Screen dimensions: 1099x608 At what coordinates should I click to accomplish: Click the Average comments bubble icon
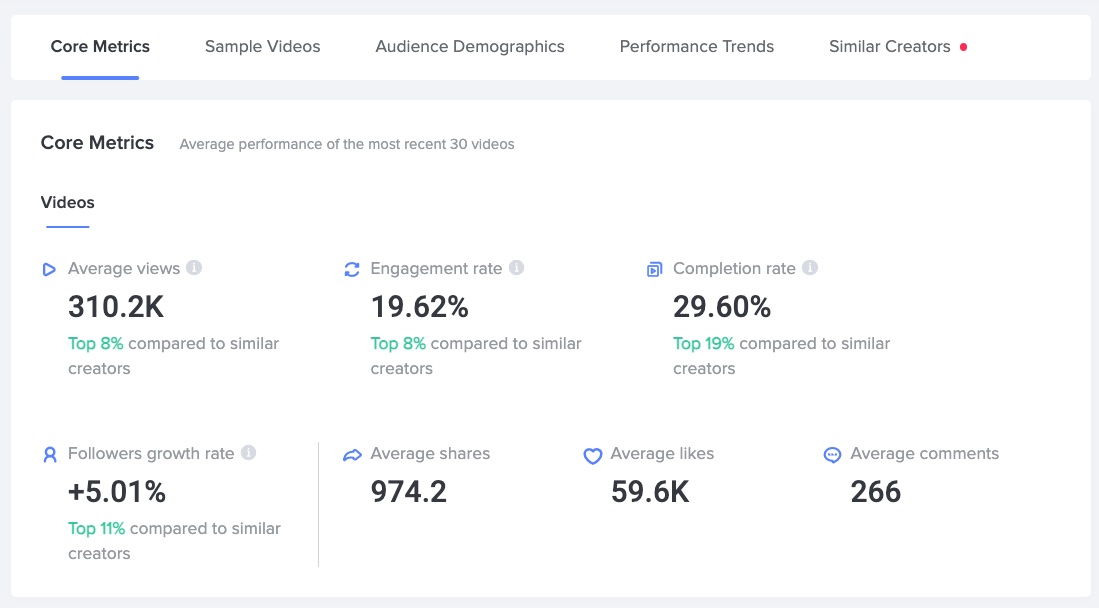coord(832,455)
